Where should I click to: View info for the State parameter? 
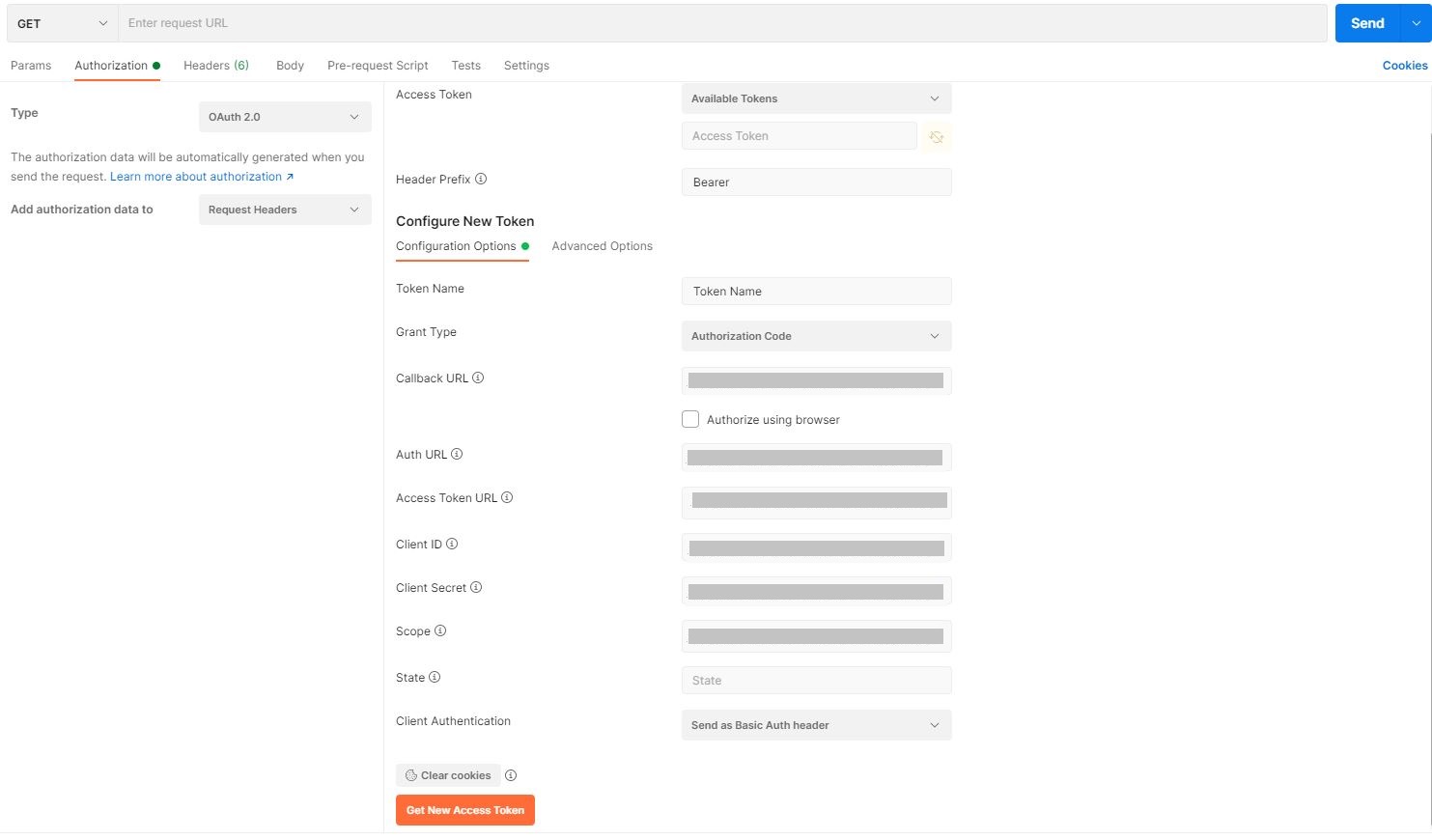(x=435, y=677)
